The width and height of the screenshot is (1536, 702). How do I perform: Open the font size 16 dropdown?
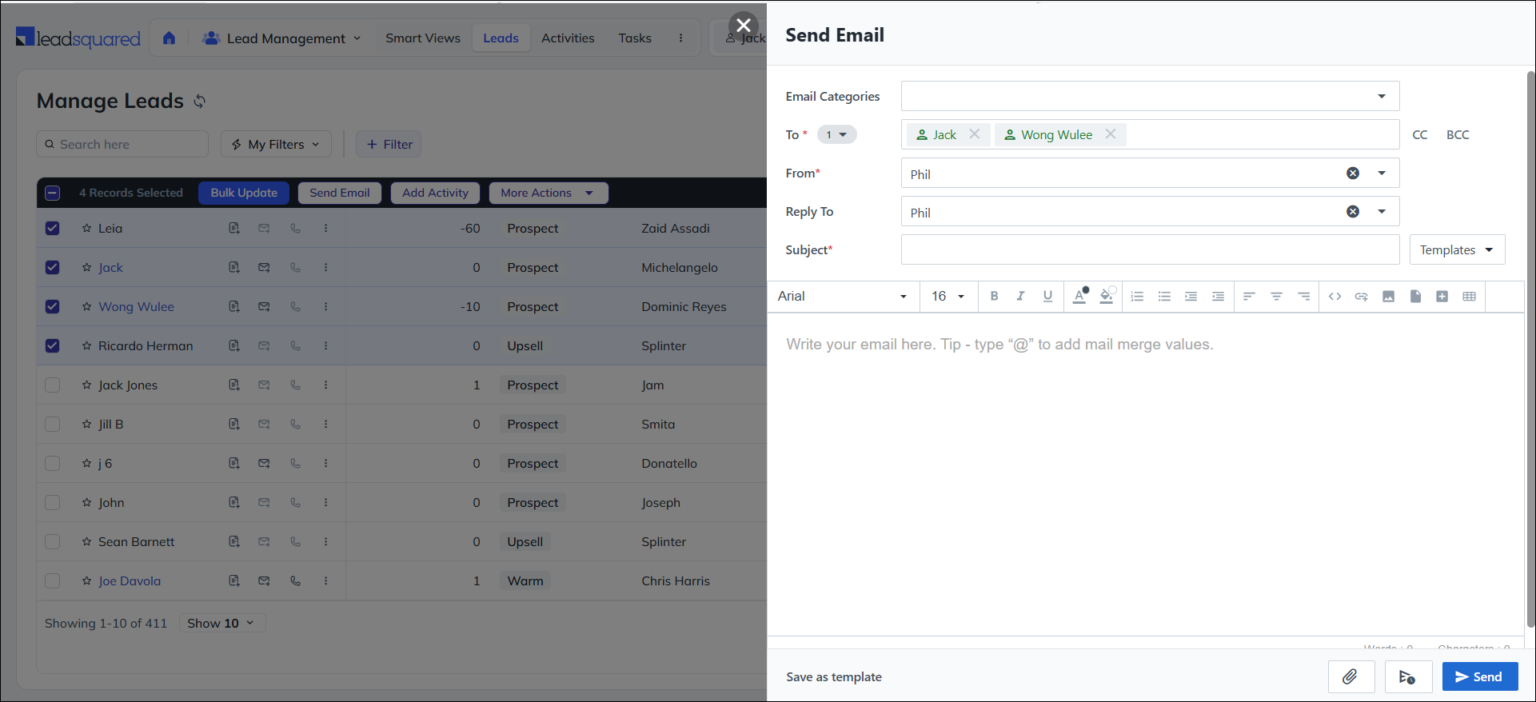point(948,296)
